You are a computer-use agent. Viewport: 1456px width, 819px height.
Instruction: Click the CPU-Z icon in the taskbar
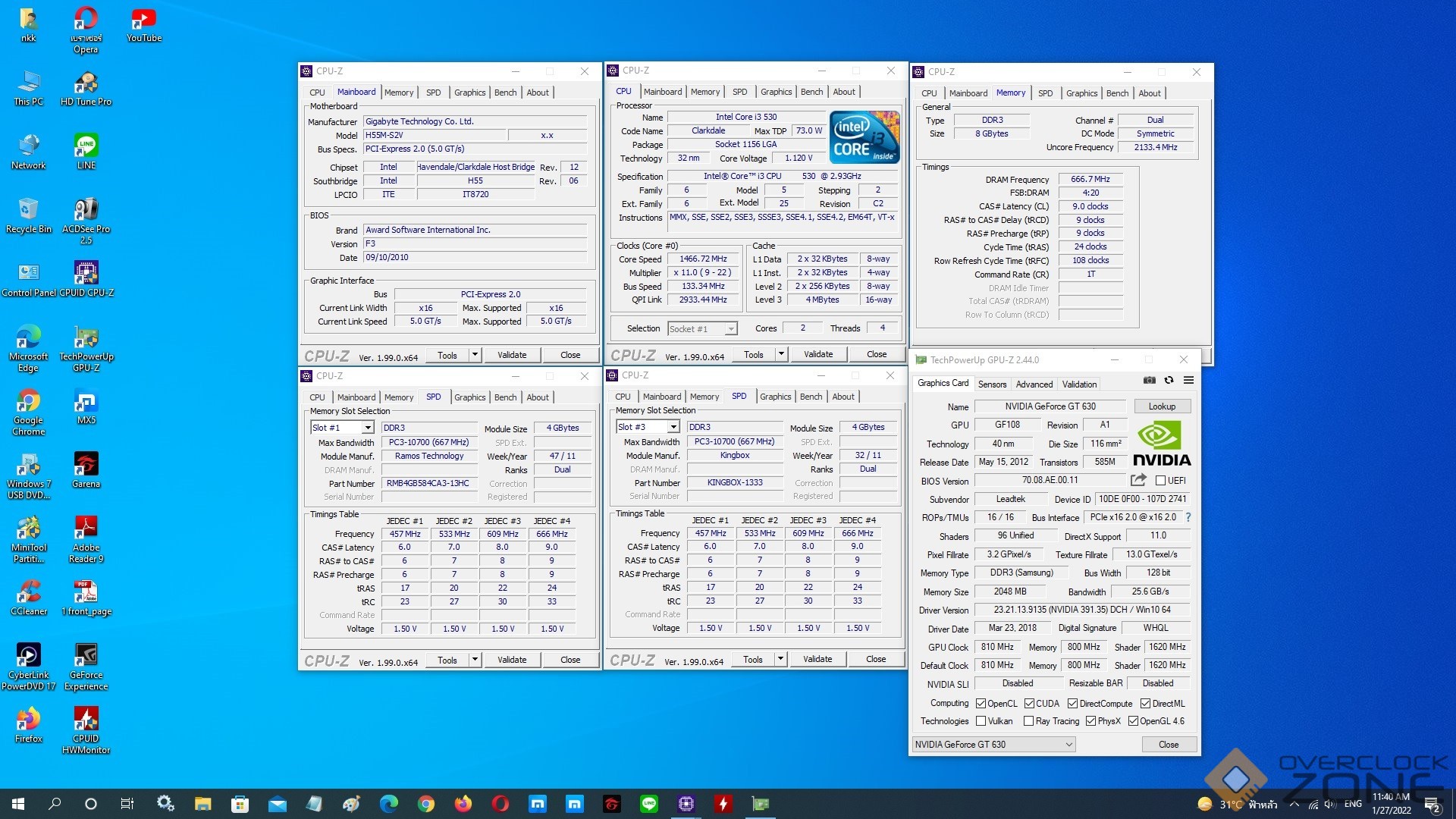coord(686,804)
